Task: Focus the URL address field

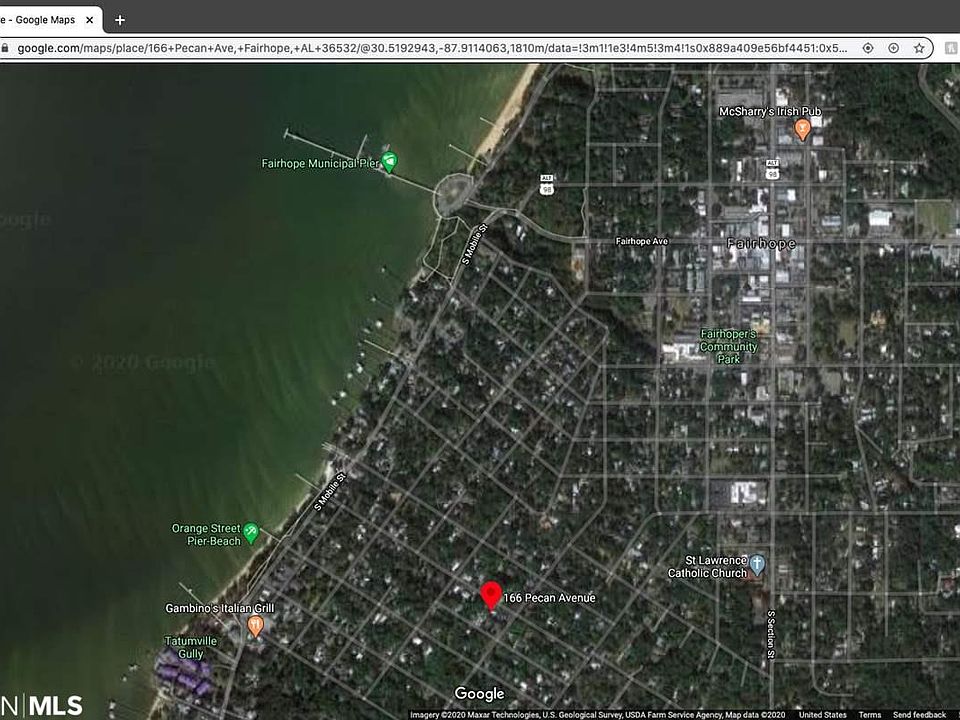Action: point(432,48)
